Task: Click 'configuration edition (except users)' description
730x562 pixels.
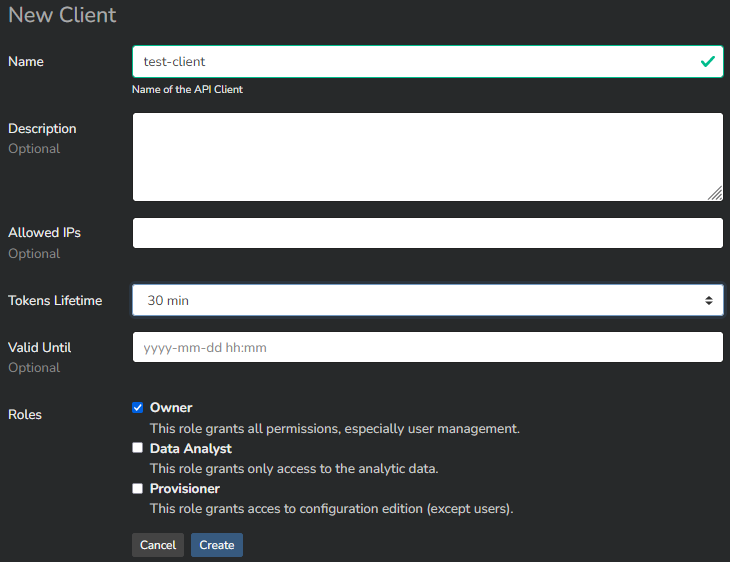Action: click(x=331, y=508)
